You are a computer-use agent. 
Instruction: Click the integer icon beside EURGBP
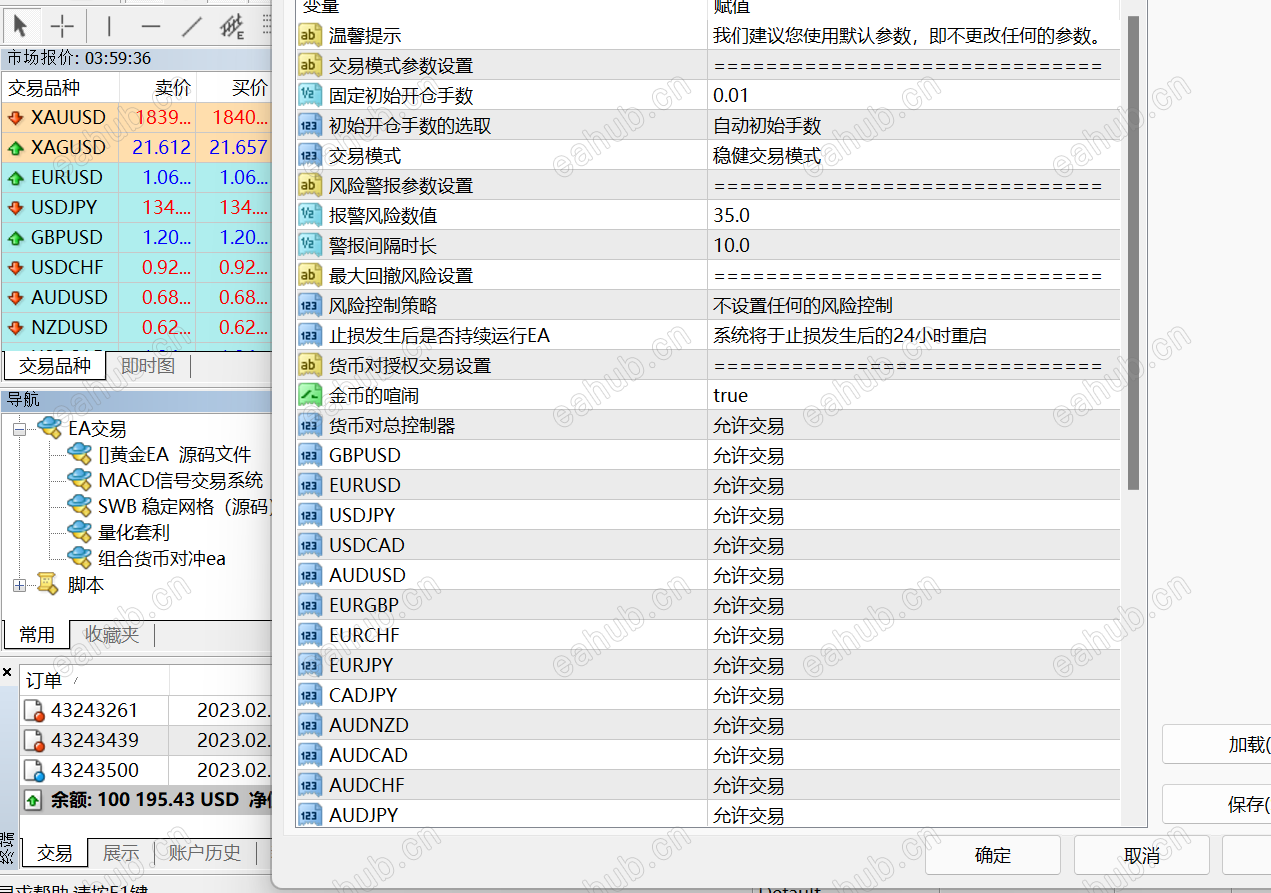[x=310, y=605]
